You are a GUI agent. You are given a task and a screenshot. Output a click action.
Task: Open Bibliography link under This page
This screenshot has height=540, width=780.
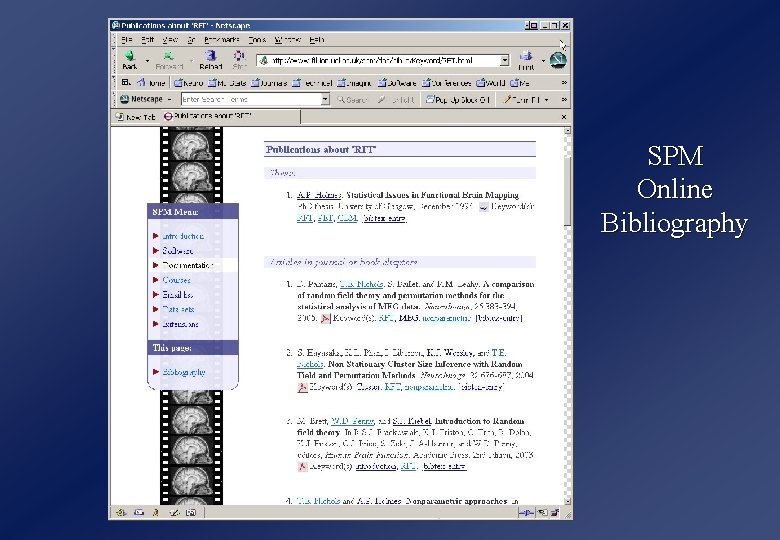click(x=184, y=372)
